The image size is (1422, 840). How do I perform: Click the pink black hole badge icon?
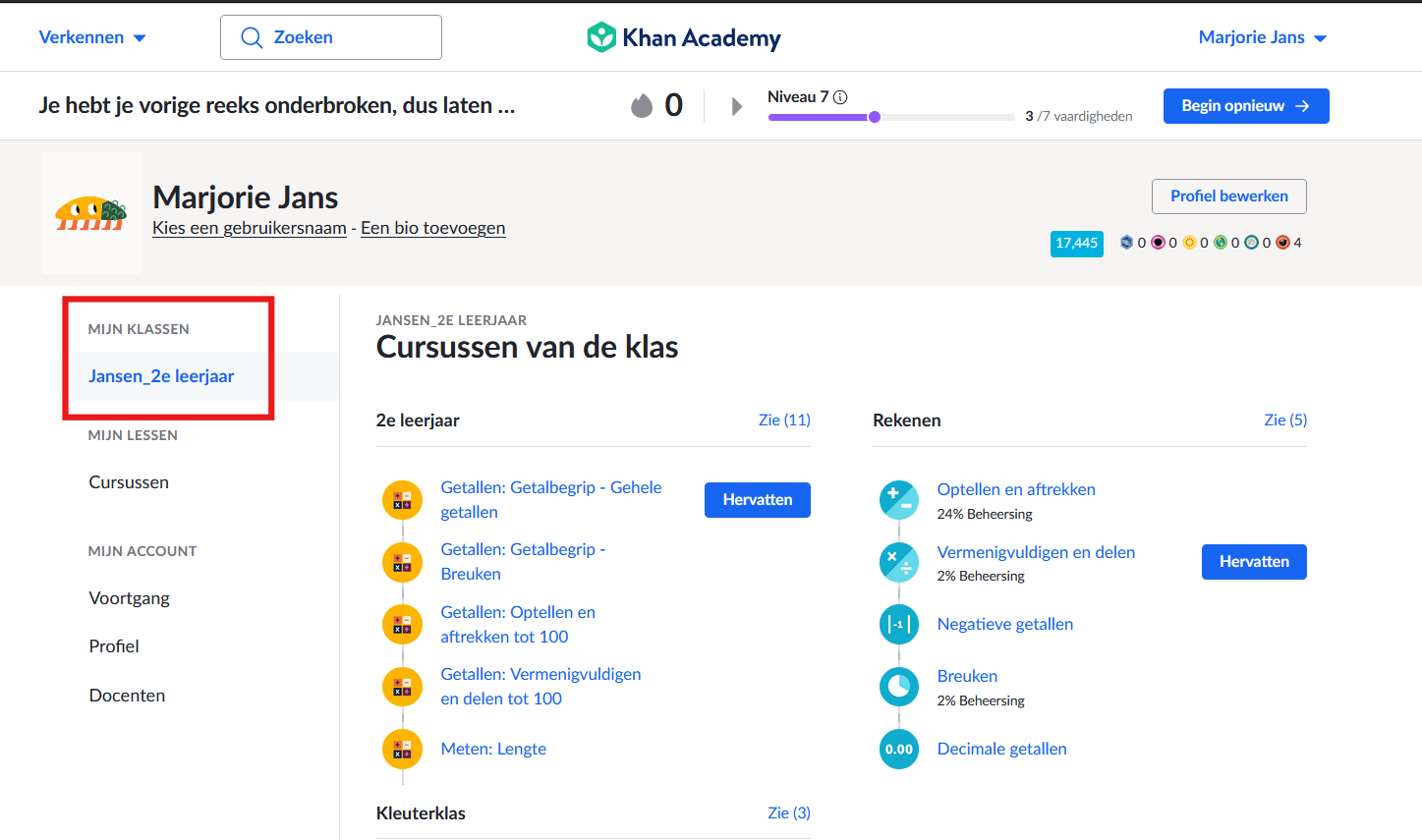pyautogui.click(x=1158, y=243)
